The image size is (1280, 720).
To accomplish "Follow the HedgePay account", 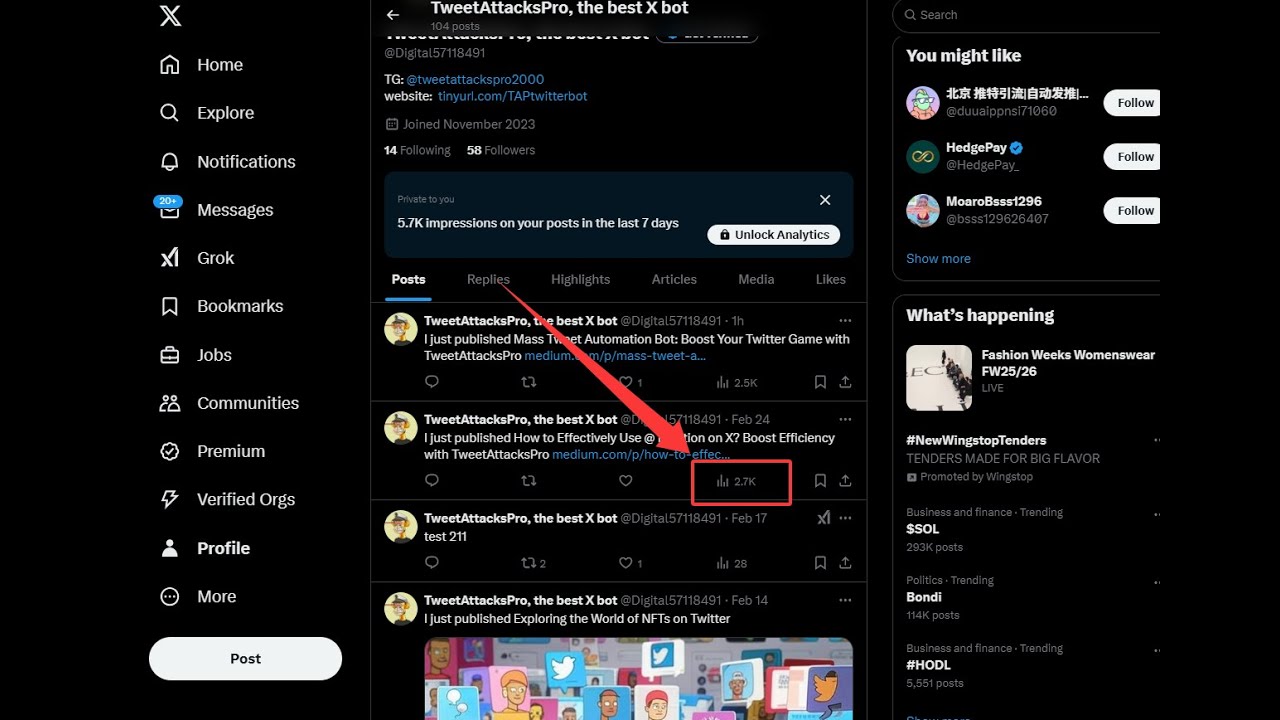I will (x=1134, y=157).
